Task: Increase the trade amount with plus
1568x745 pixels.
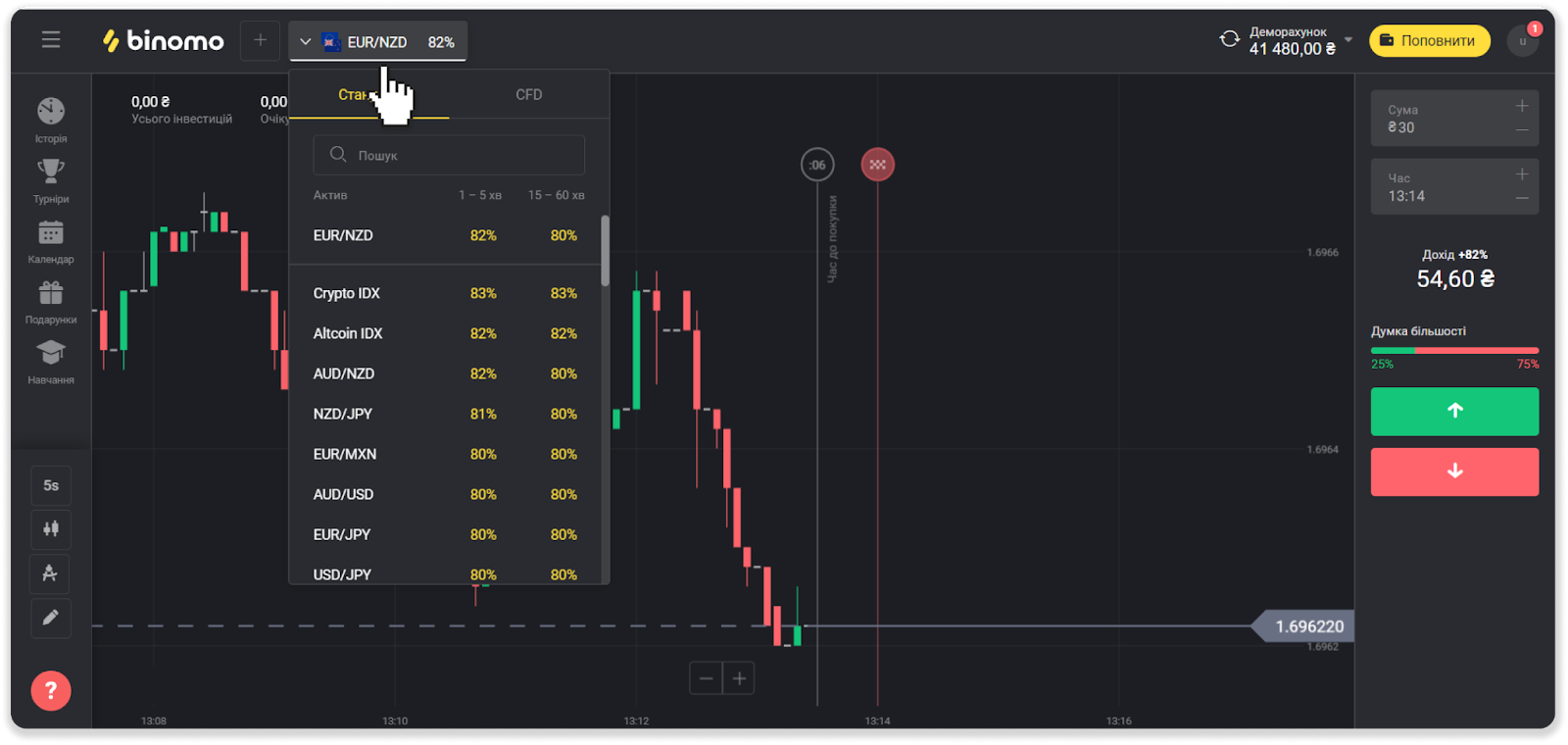Action: click(1522, 106)
